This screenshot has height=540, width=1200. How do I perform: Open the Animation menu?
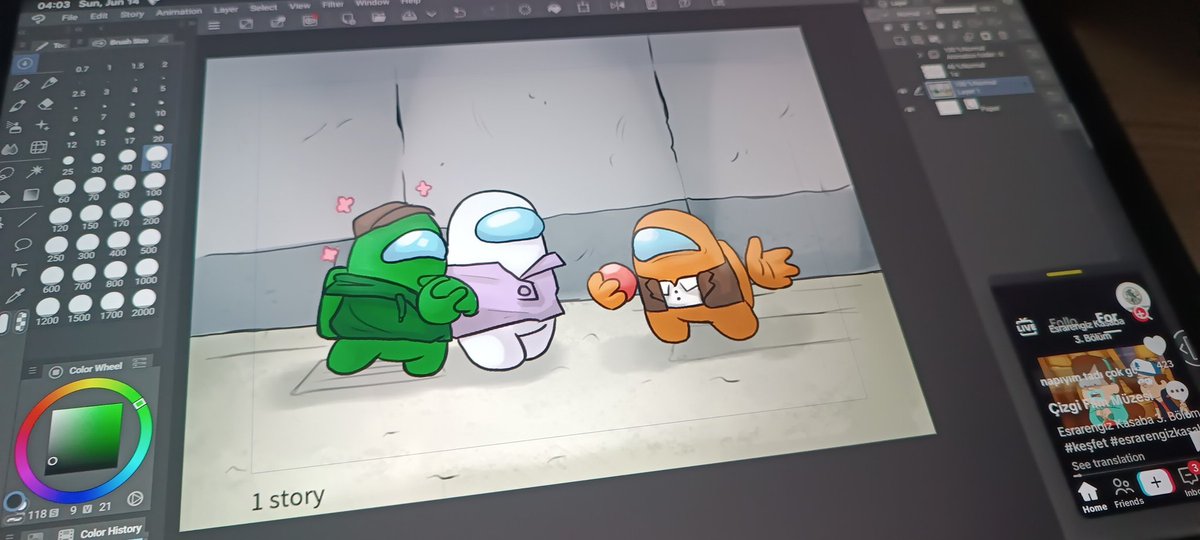click(x=177, y=12)
